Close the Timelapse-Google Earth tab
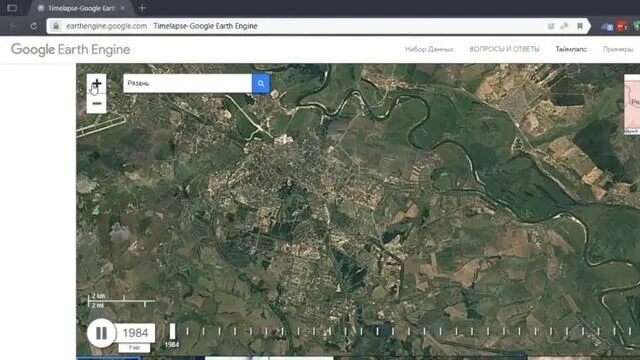Image resolution: width=640 pixels, height=360 pixels. (x=123, y=8)
